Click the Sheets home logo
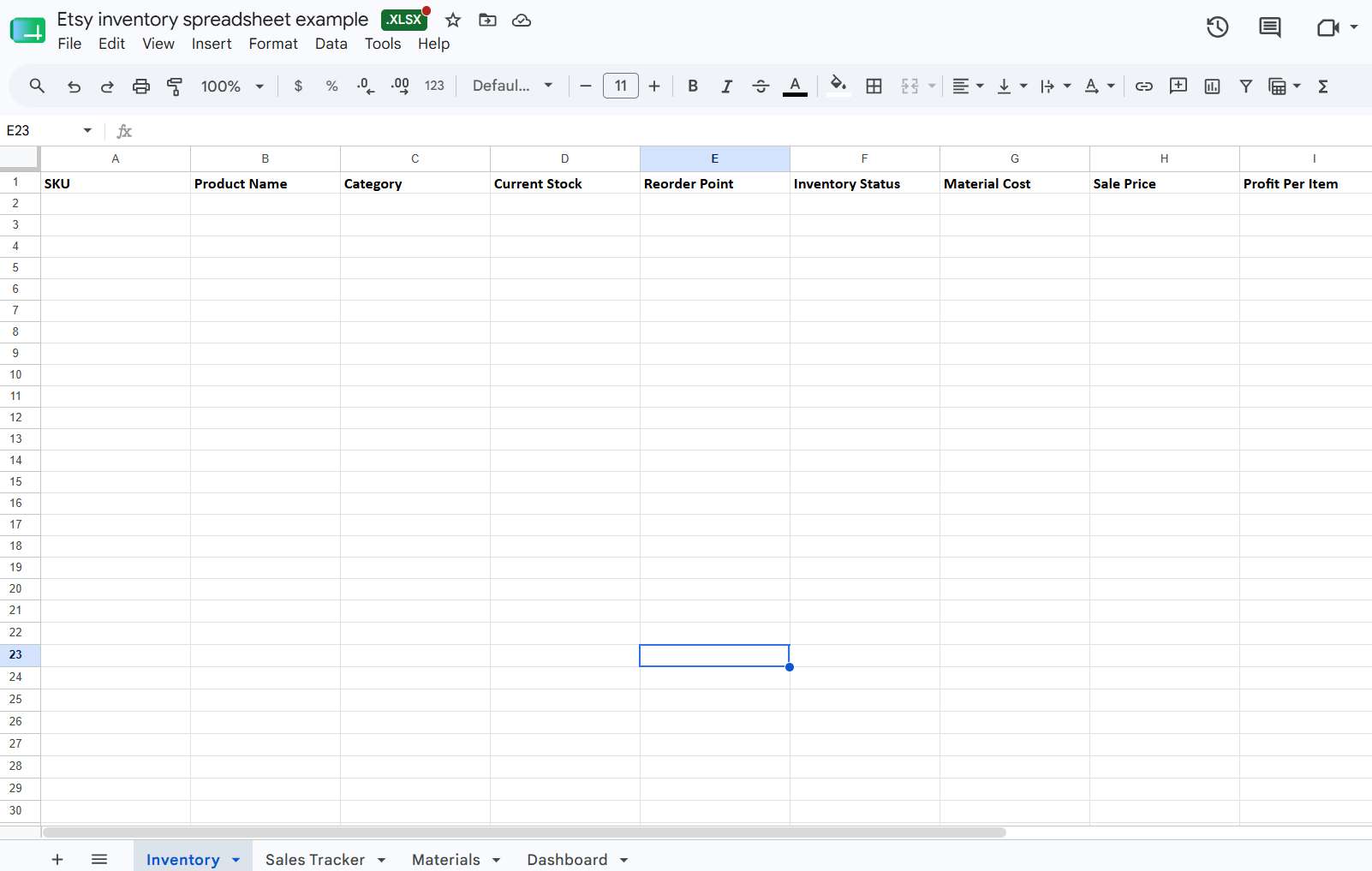The image size is (1372, 871). pyautogui.click(x=27, y=31)
